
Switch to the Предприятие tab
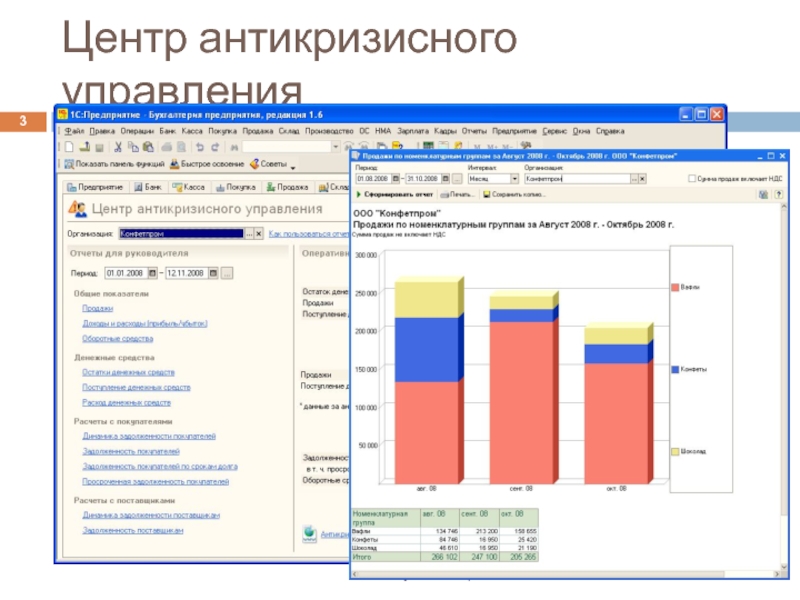coord(95,187)
